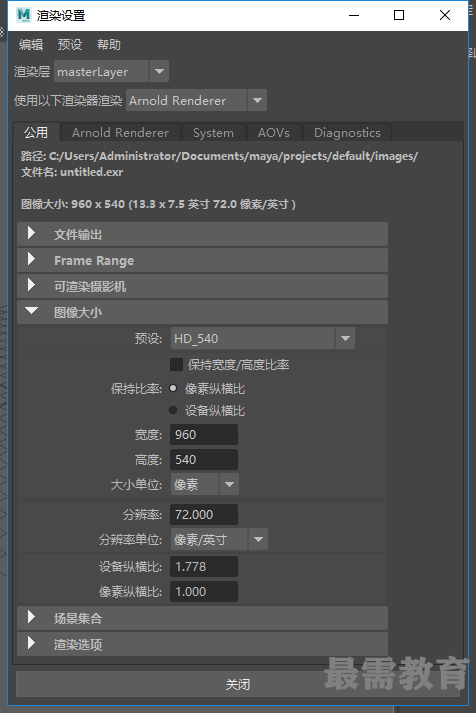The height and width of the screenshot is (713, 476).
Task: Select the 设备纵横比 radio button
Action: [x=173, y=410]
